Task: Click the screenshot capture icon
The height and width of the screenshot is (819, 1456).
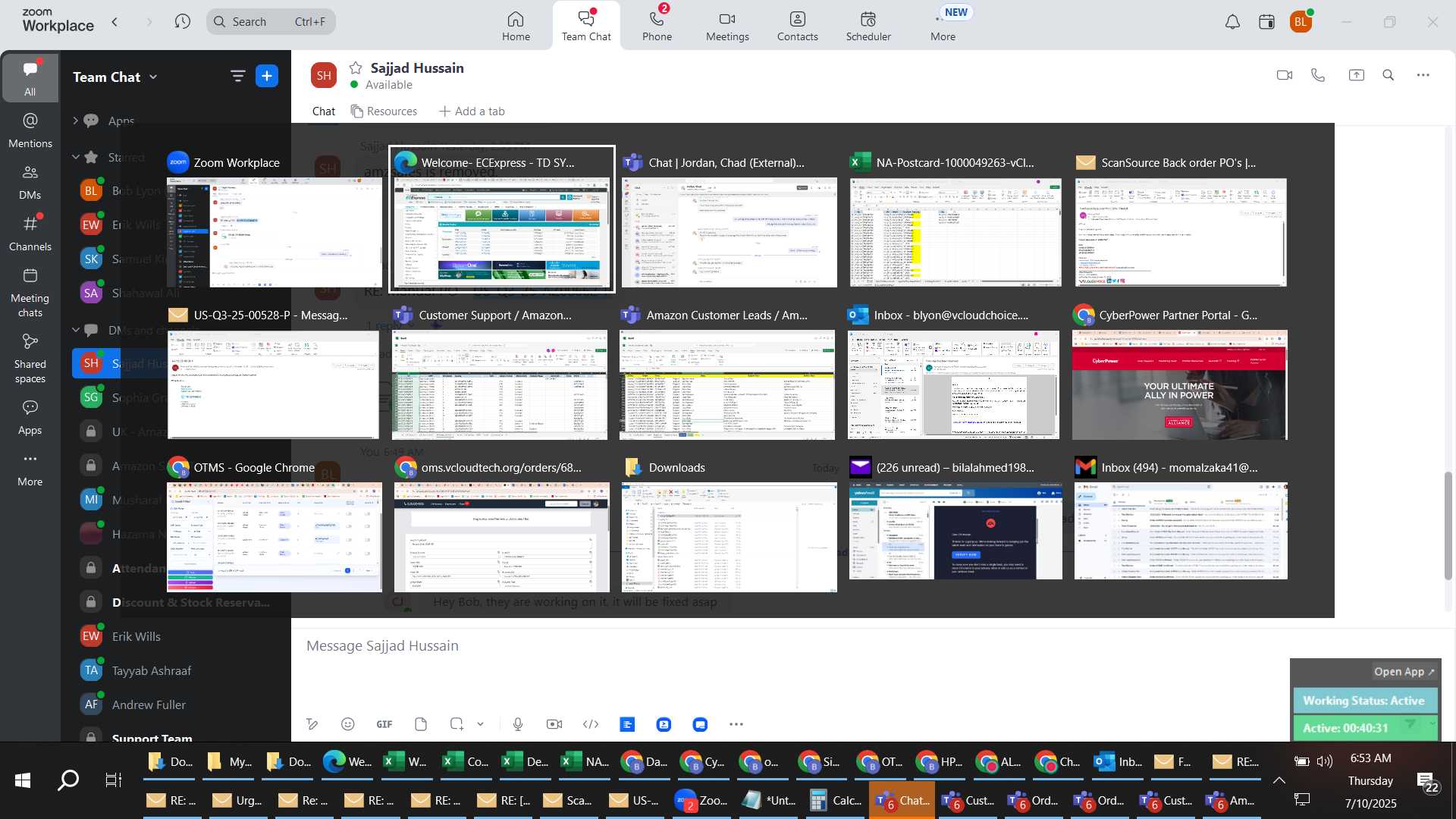Action: [x=457, y=724]
